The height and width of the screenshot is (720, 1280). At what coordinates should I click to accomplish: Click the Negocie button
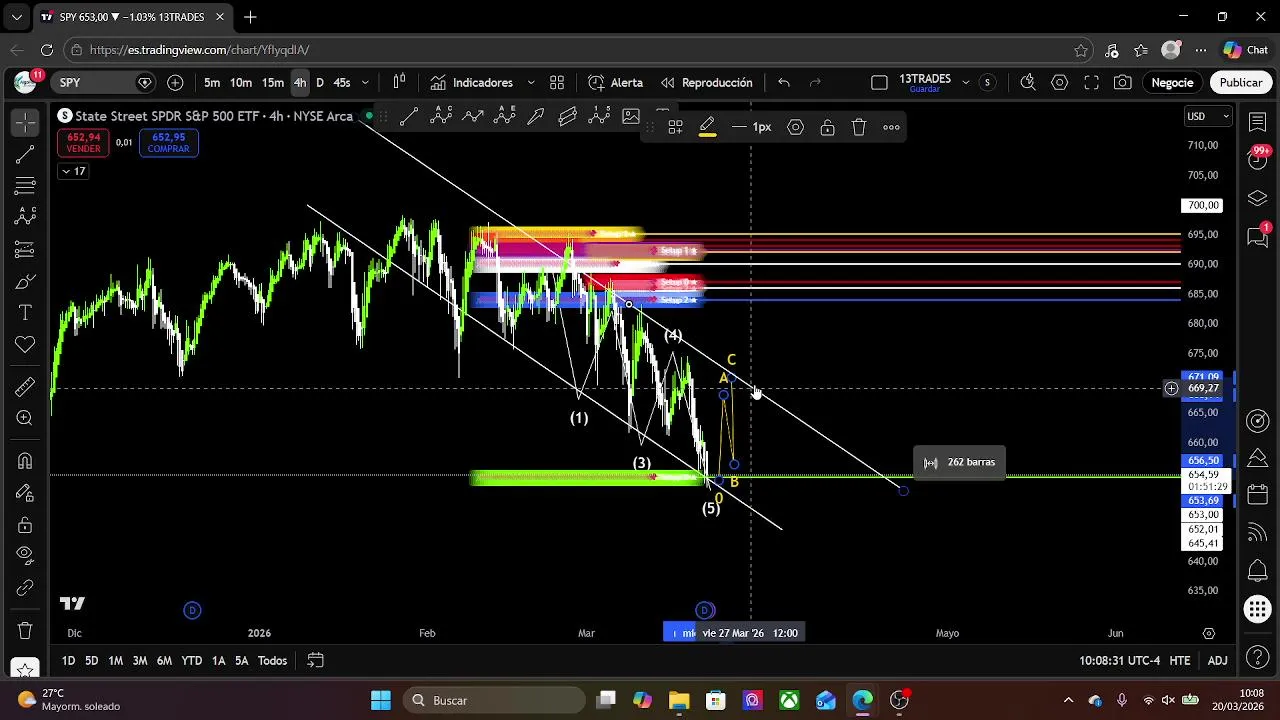[x=1173, y=83]
